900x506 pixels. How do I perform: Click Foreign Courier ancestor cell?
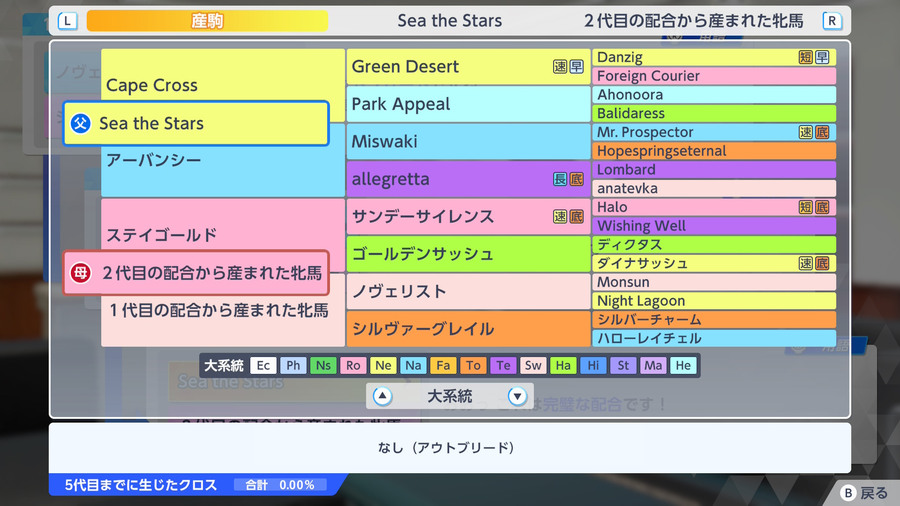(x=714, y=76)
